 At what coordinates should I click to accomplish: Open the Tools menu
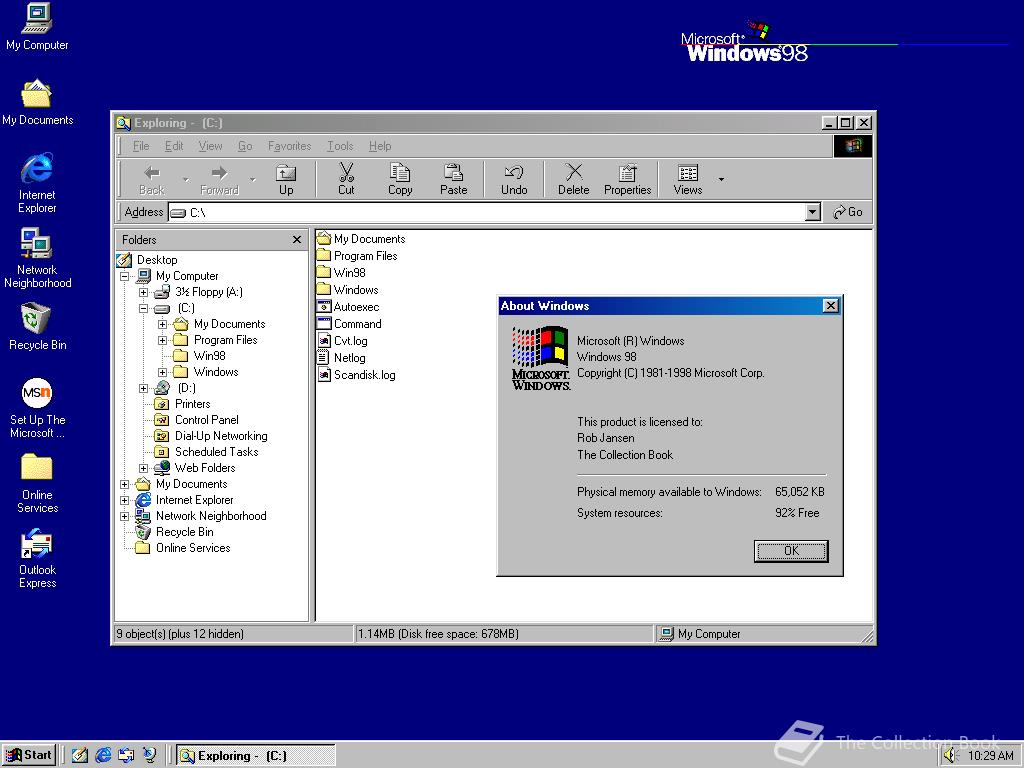(340, 146)
